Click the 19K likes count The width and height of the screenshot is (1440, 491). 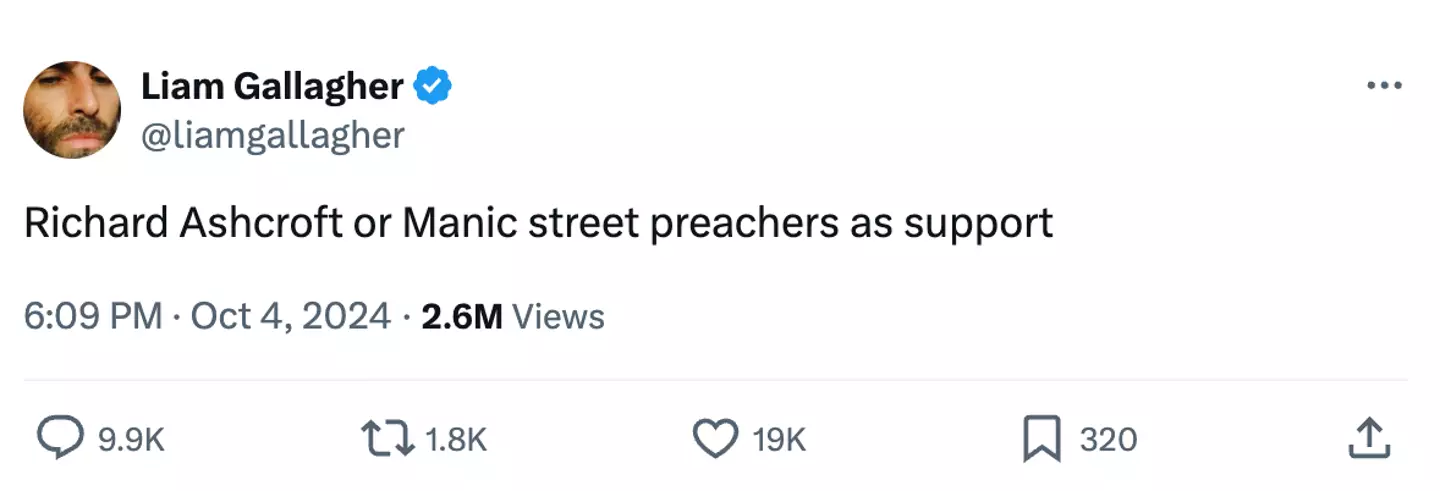click(x=779, y=440)
